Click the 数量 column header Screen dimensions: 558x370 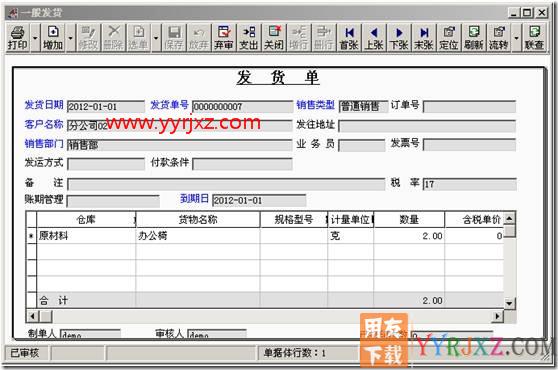click(409, 220)
